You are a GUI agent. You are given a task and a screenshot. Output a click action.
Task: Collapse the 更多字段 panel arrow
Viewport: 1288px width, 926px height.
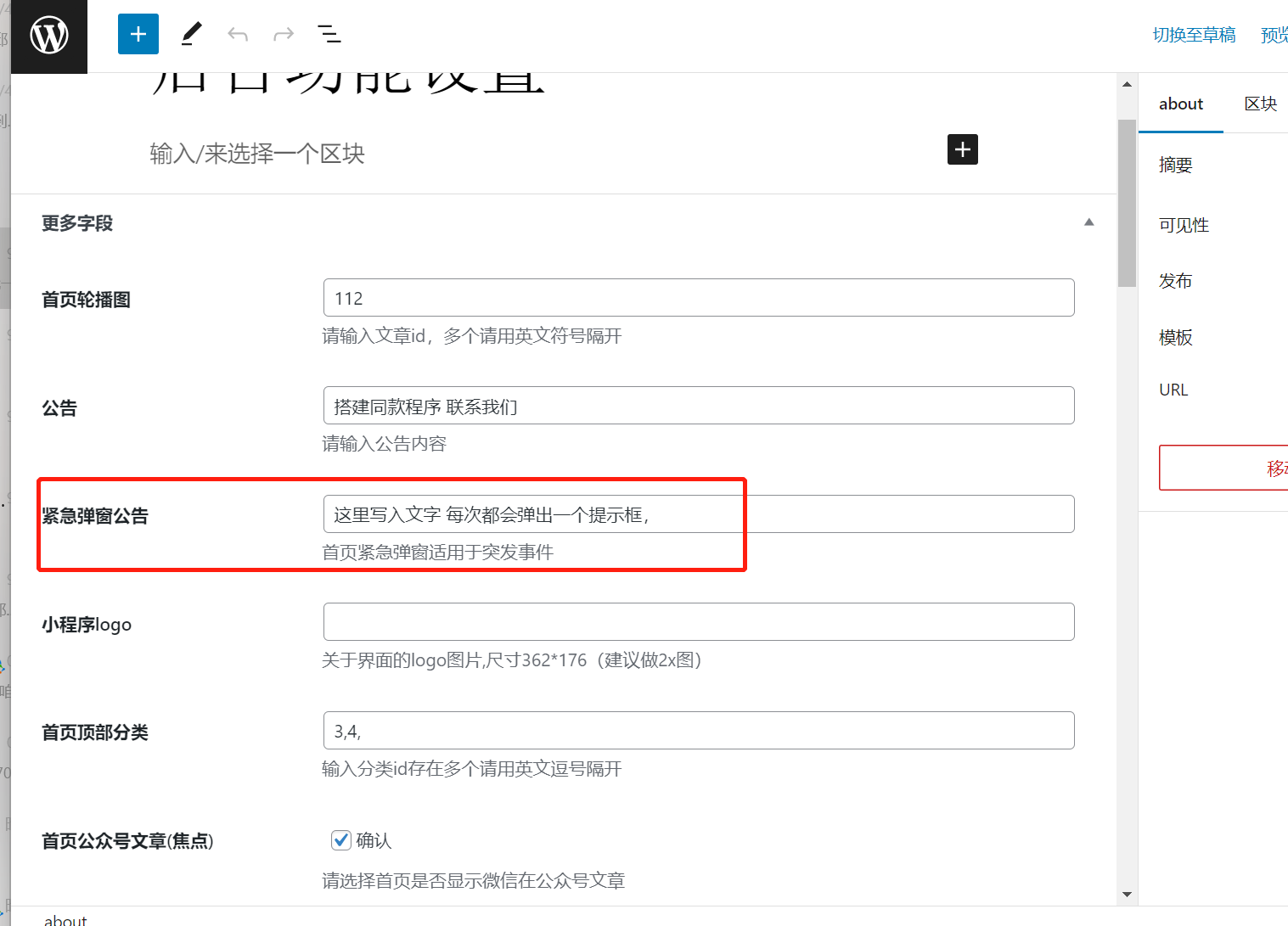click(1088, 222)
